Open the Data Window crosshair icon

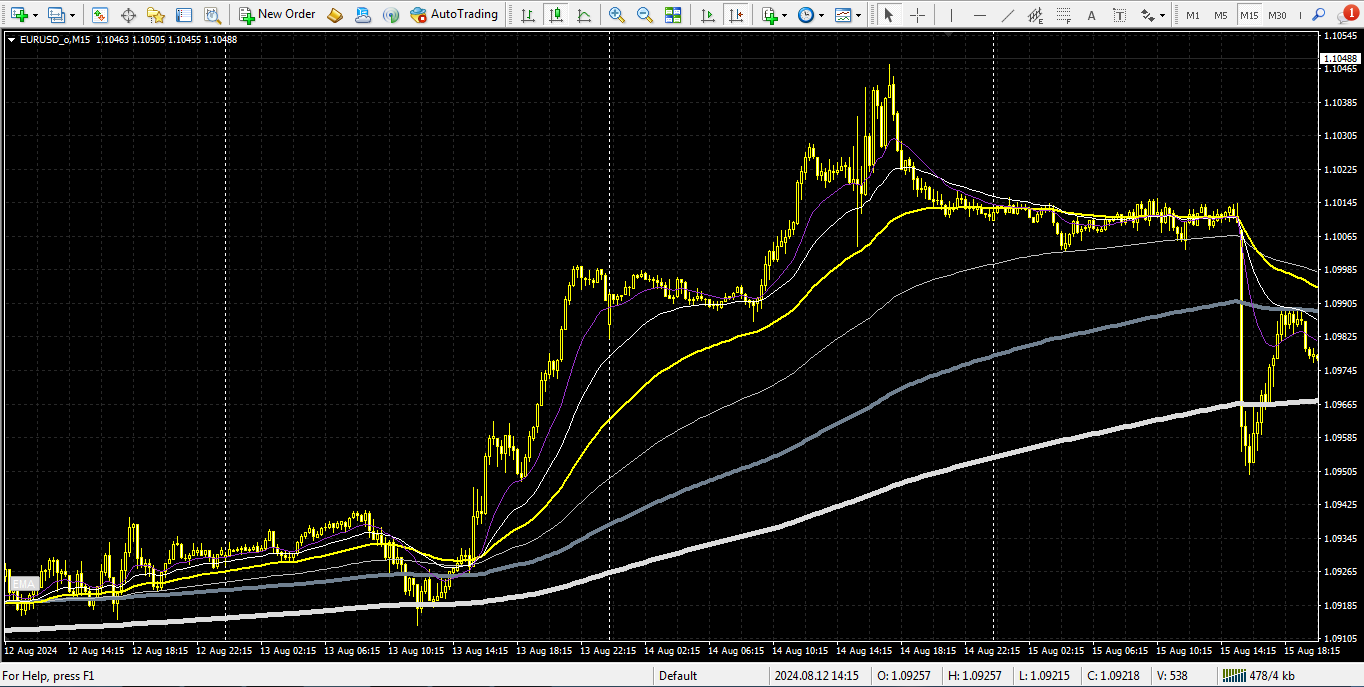(128, 15)
